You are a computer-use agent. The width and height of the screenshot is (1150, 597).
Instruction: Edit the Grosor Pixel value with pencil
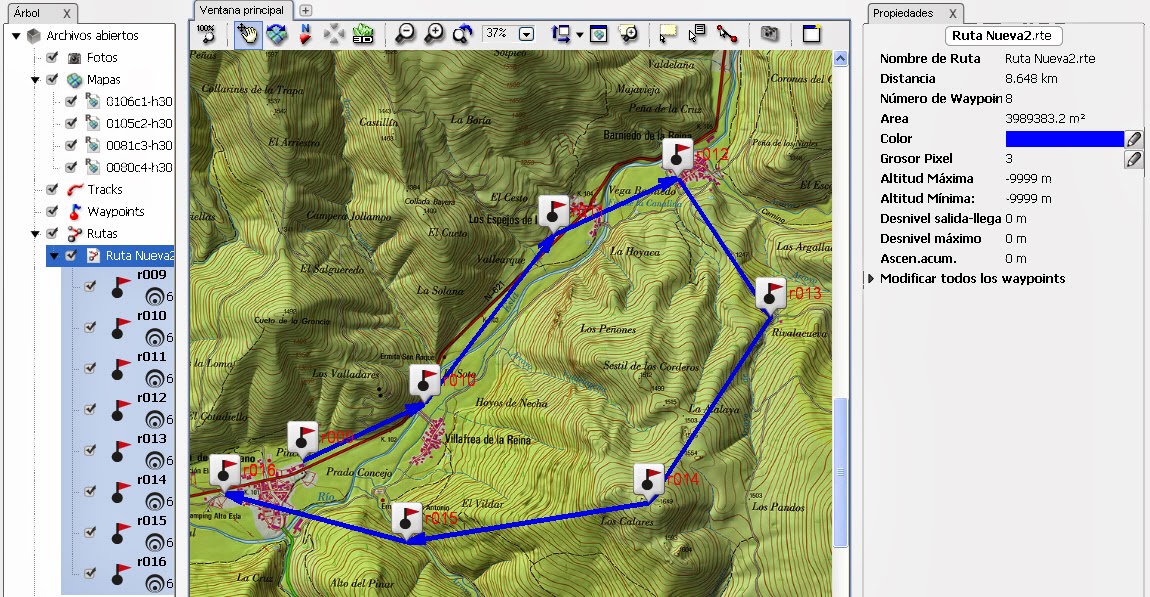point(1133,158)
